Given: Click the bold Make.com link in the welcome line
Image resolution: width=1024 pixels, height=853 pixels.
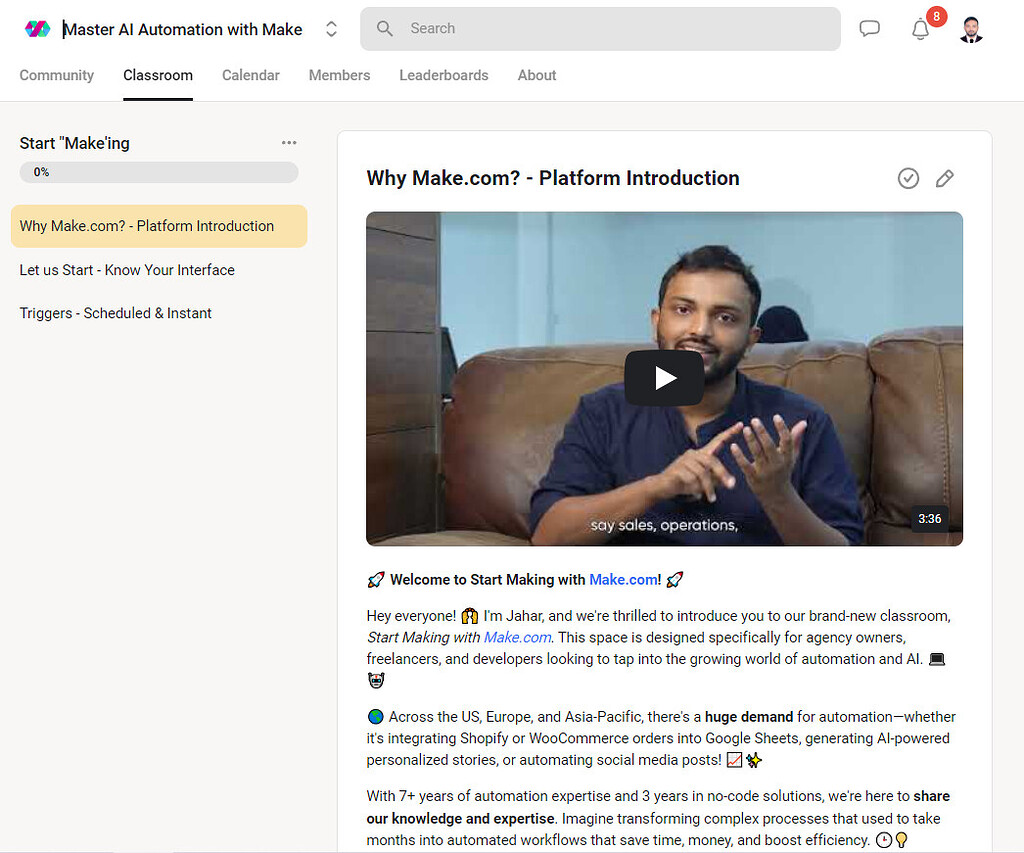Looking at the screenshot, I should (x=624, y=580).
